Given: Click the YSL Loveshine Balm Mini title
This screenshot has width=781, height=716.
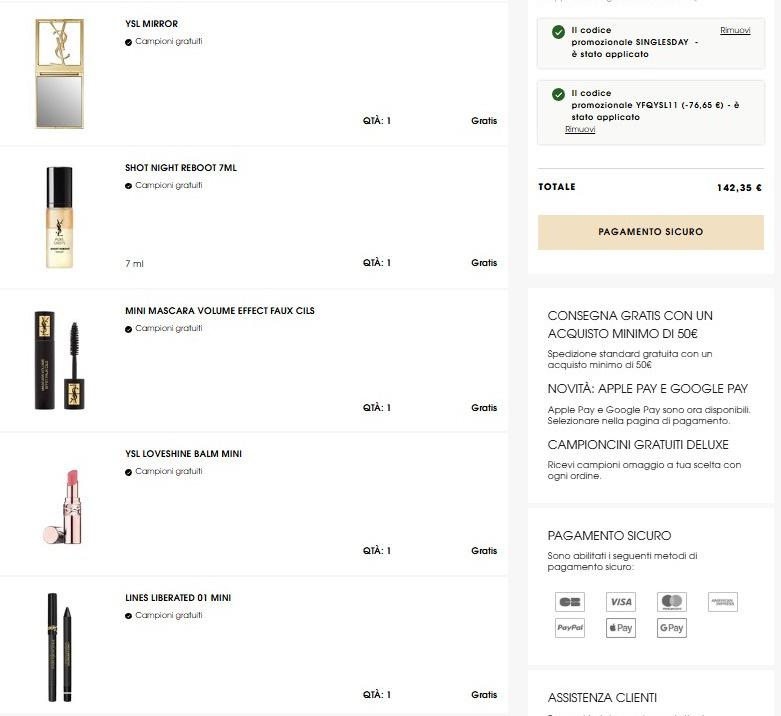Looking at the screenshot, I should point(183,454).
